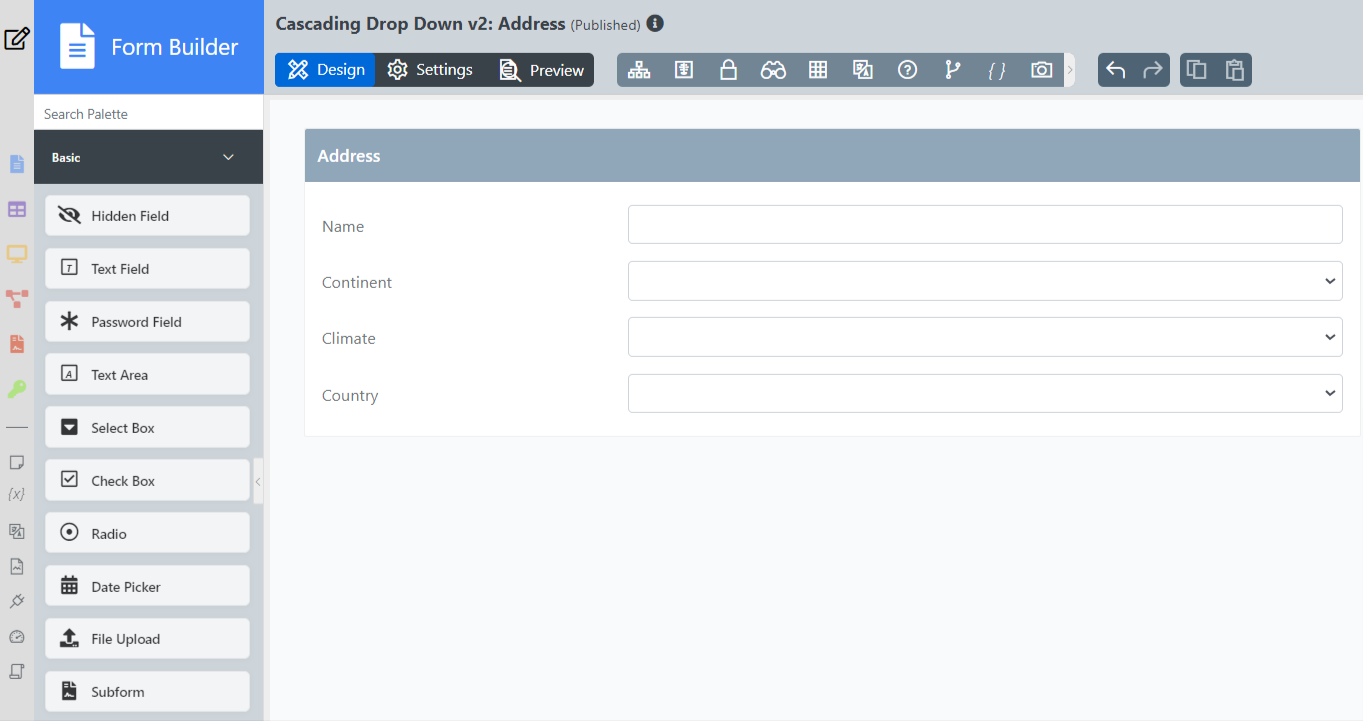The image size is (1363, 721).
Task: Click the "Cascading Drop Down v2: Address" title
Action: click(421, 23)
